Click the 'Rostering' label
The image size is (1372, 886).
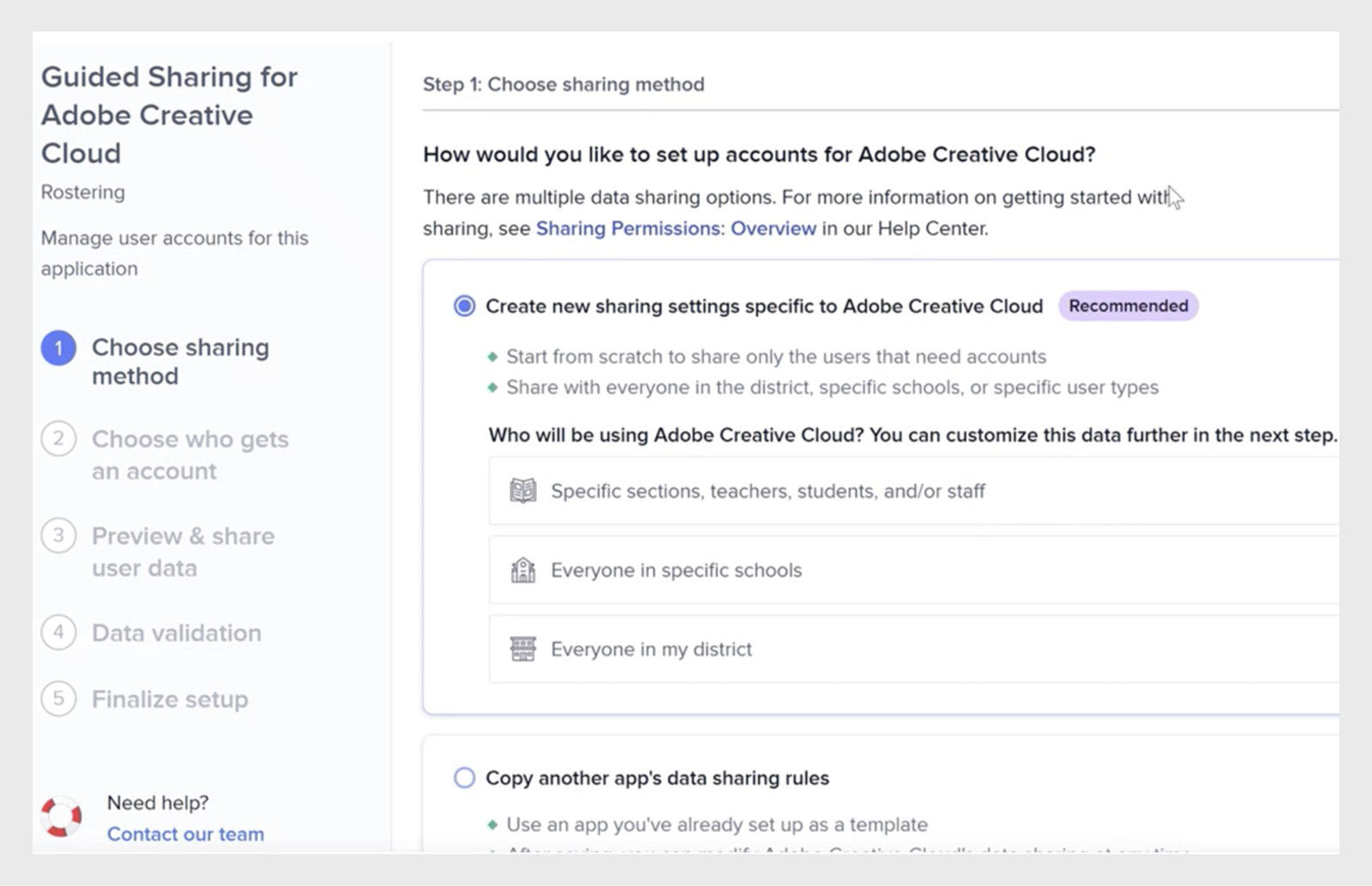coord(83,192)
